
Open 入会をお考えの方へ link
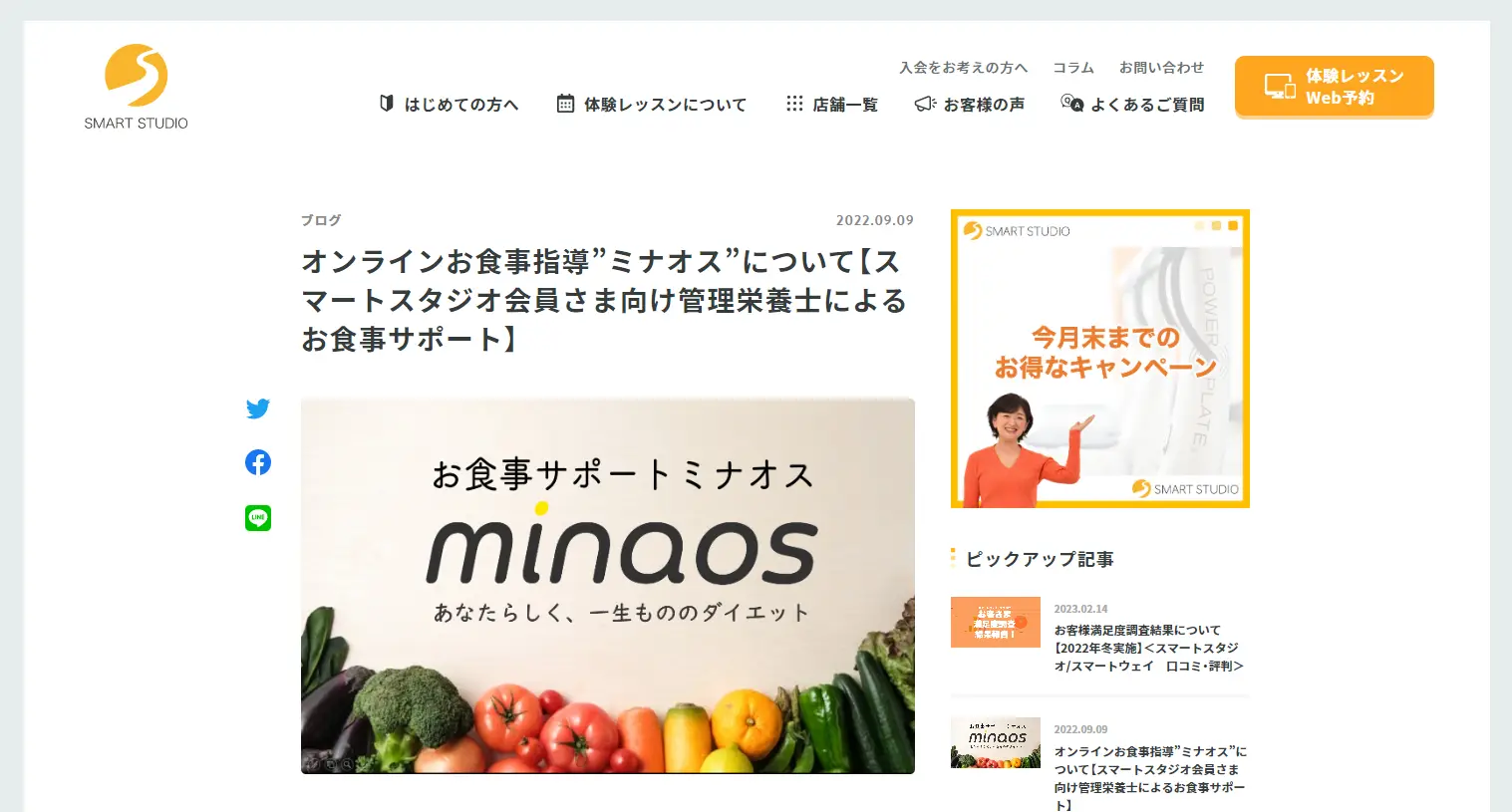tap(963, 68)
